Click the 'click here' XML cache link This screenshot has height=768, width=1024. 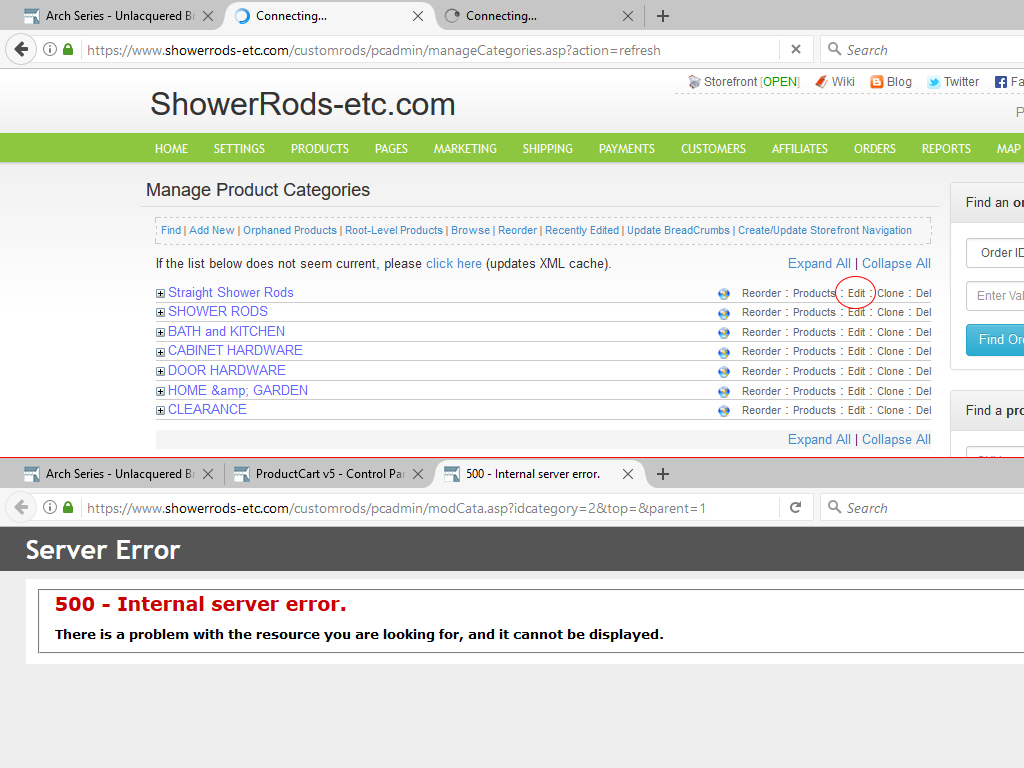click(x=454, y=263)
